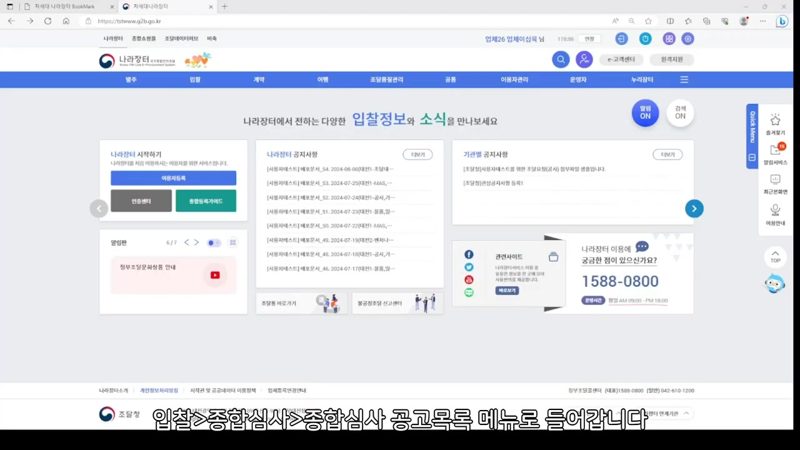Open 조달통 바로가기 banner
The width and height of the screenshot is (800, 450).
(301, 303)
